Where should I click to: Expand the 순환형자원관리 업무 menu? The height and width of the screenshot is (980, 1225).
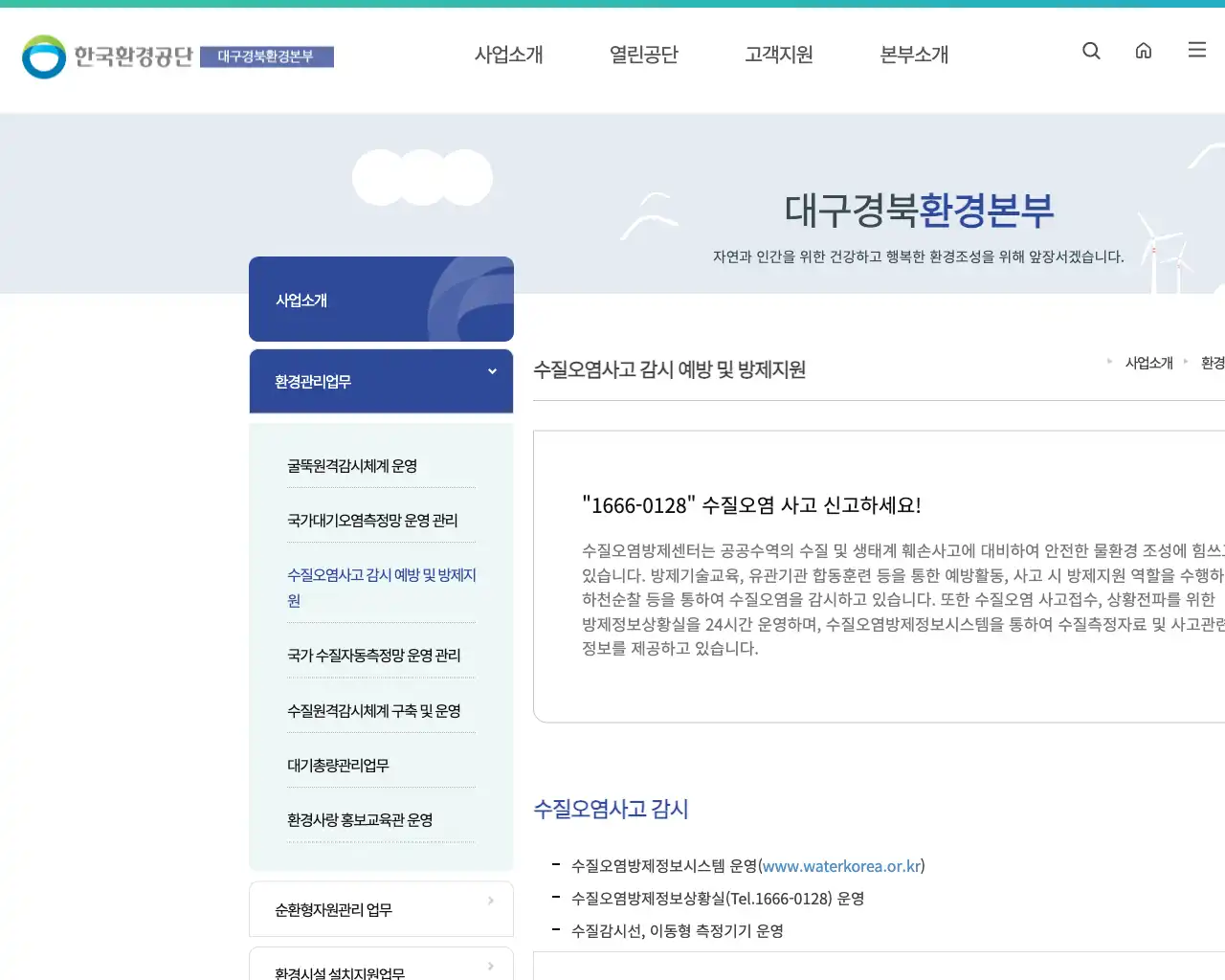[381, 909]
